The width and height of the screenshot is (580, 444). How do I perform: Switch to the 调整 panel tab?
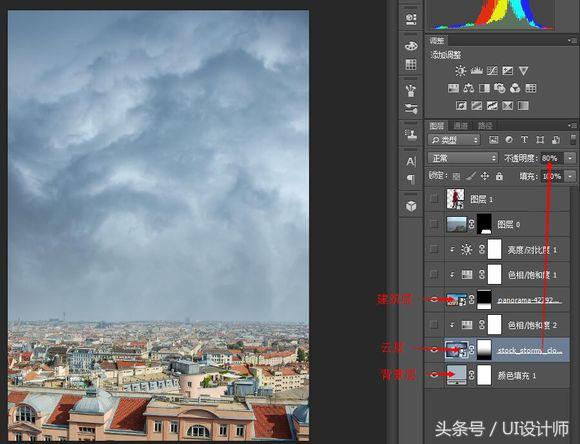pyautogui.click(x=437, y=41)
